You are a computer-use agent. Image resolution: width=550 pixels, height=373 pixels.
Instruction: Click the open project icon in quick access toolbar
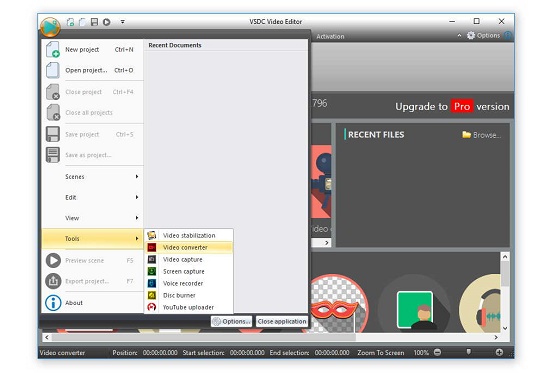click(x=82, y=22)
